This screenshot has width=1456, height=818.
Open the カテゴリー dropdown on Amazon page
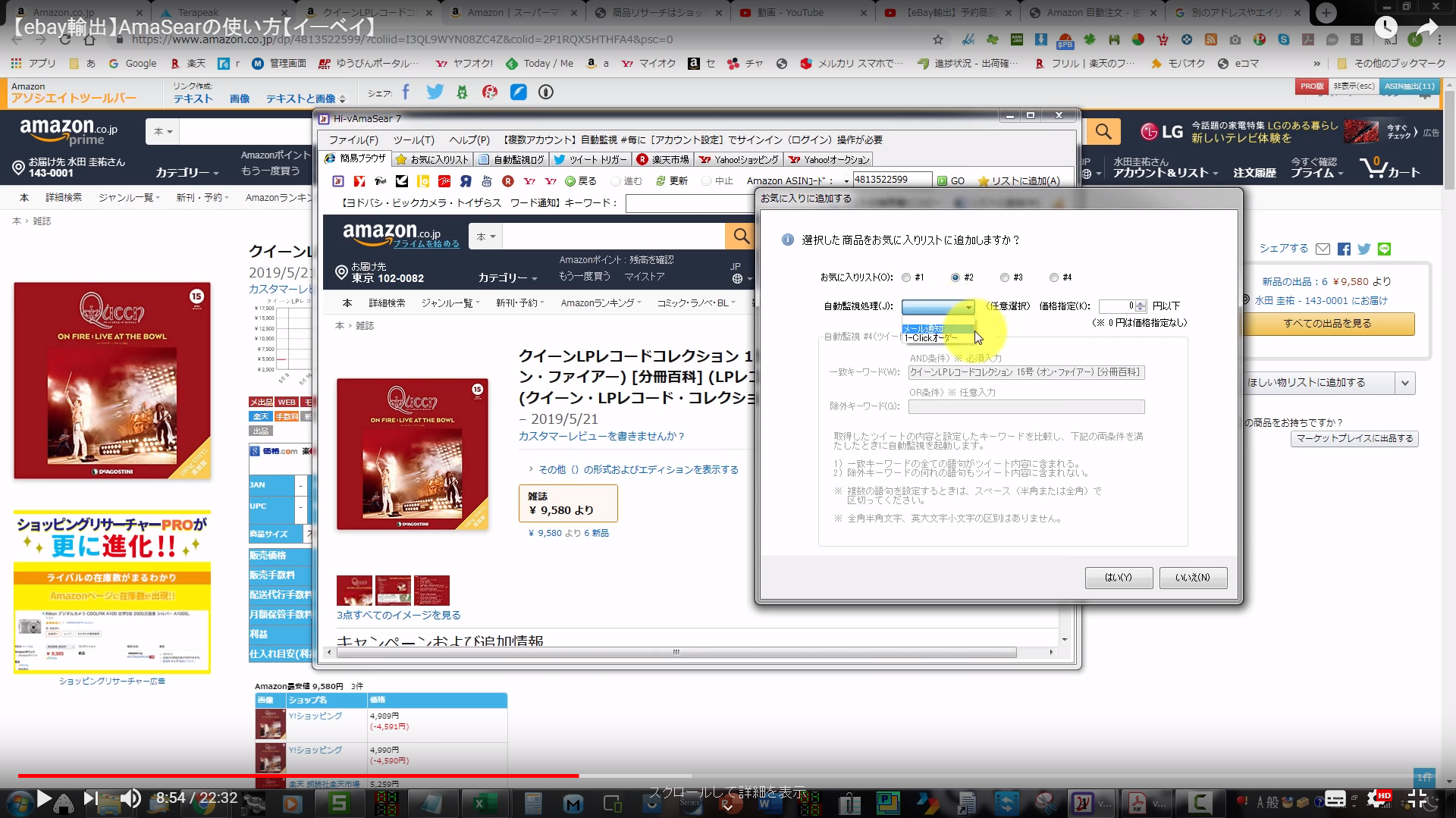(187, 173)
